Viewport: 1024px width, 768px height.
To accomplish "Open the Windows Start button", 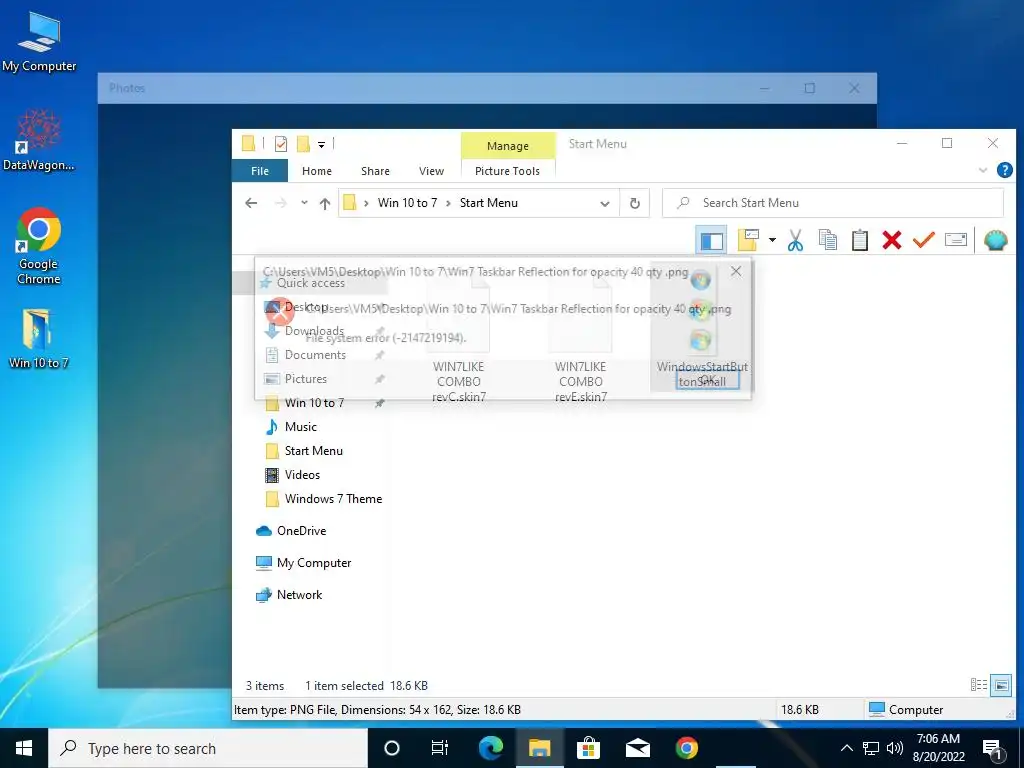I will (x=24, y=748).
